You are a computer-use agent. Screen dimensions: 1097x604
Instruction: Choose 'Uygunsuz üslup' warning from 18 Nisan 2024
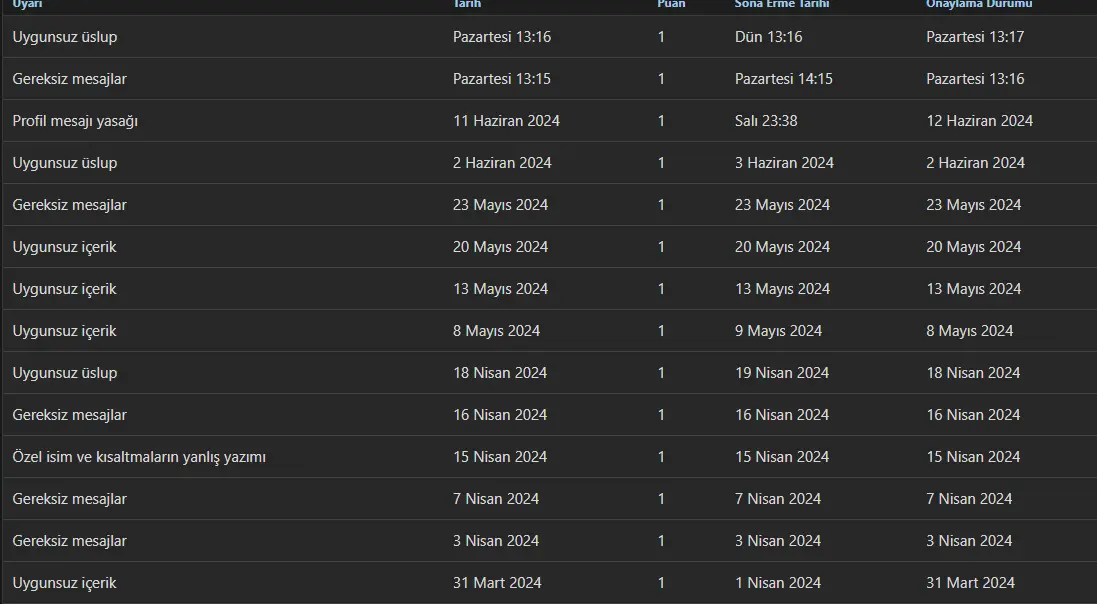(64, 373)
